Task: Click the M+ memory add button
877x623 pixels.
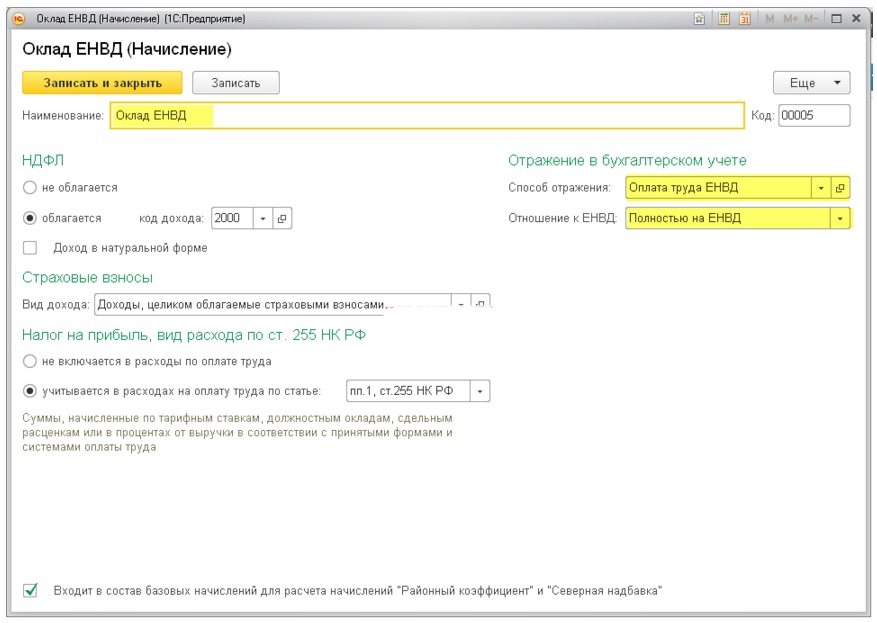Action: coord(790,18)
